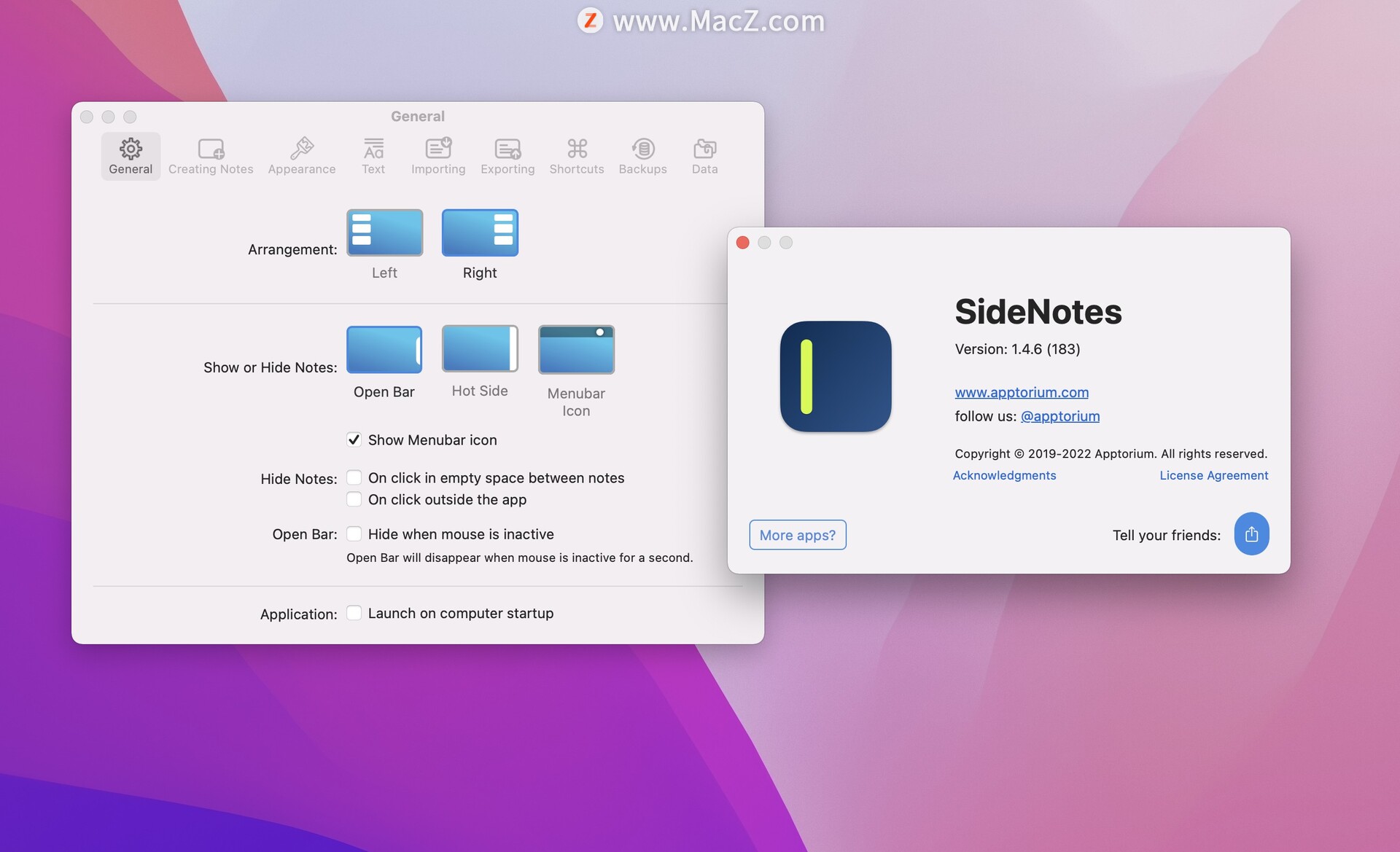Viewport: 1400px width, 852px height.
Task: Uncheck Show Menubar icon
Action: (x=354, y=439)
